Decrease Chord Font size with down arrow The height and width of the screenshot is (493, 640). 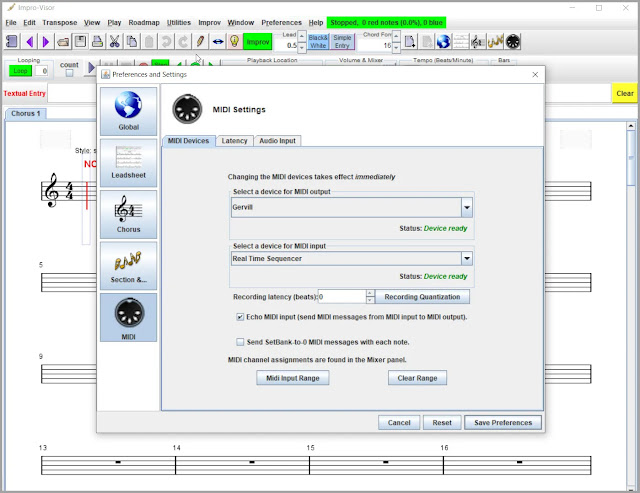coord(396,47)
